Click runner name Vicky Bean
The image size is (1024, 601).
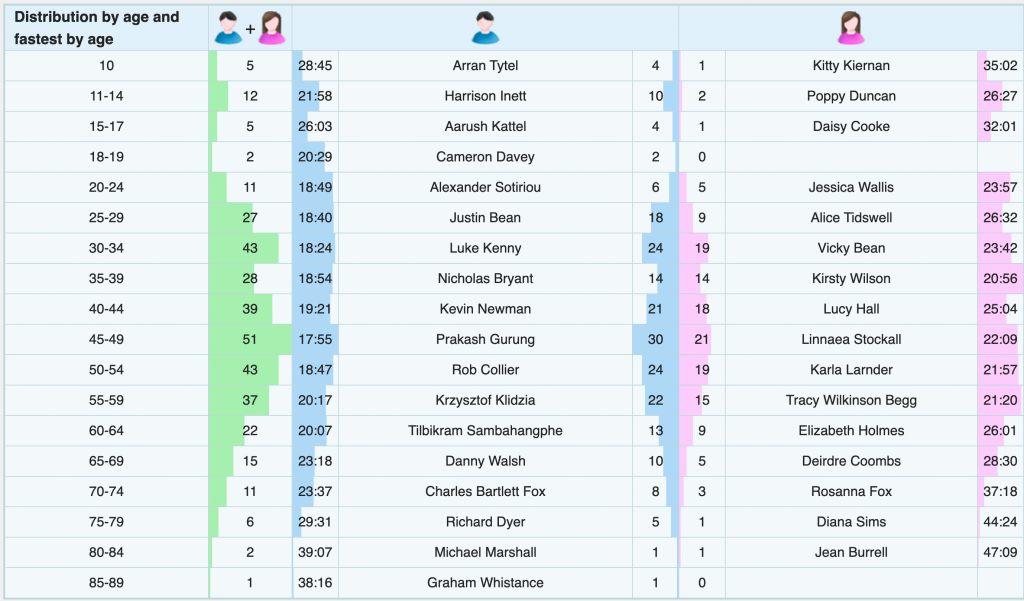tap(851, 248)
